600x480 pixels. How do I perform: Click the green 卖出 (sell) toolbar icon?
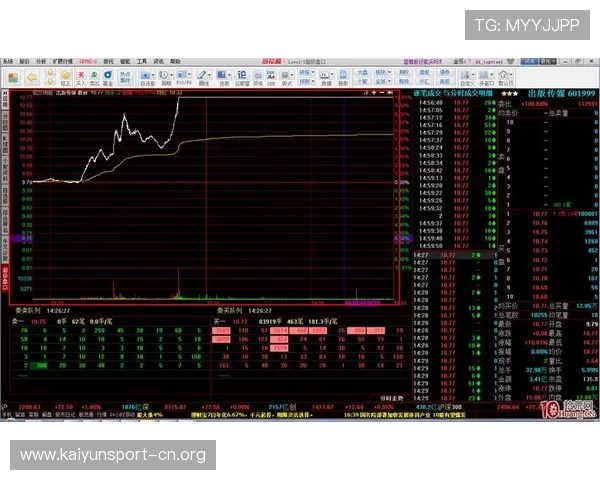click(x=94, y=76)
